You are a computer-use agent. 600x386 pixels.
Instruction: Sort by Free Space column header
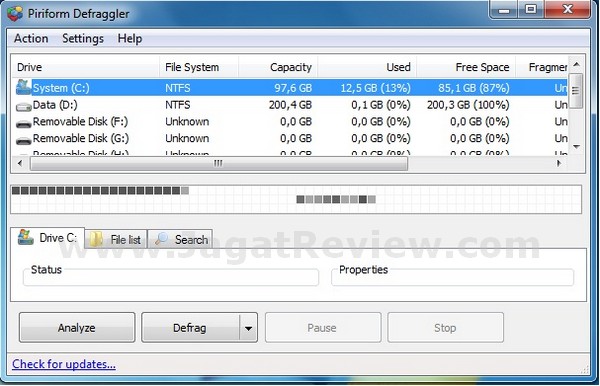466,67
